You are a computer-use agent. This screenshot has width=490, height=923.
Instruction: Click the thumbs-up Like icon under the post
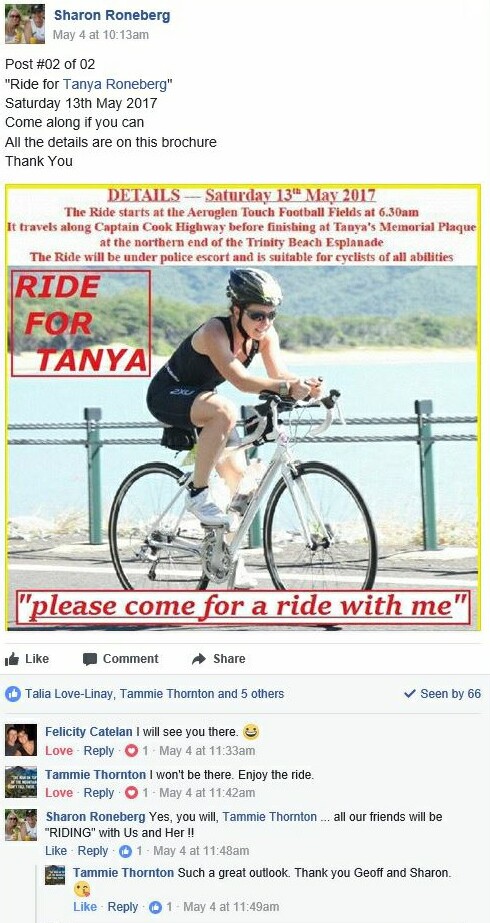pyautogui.click(x=12, y=659)
